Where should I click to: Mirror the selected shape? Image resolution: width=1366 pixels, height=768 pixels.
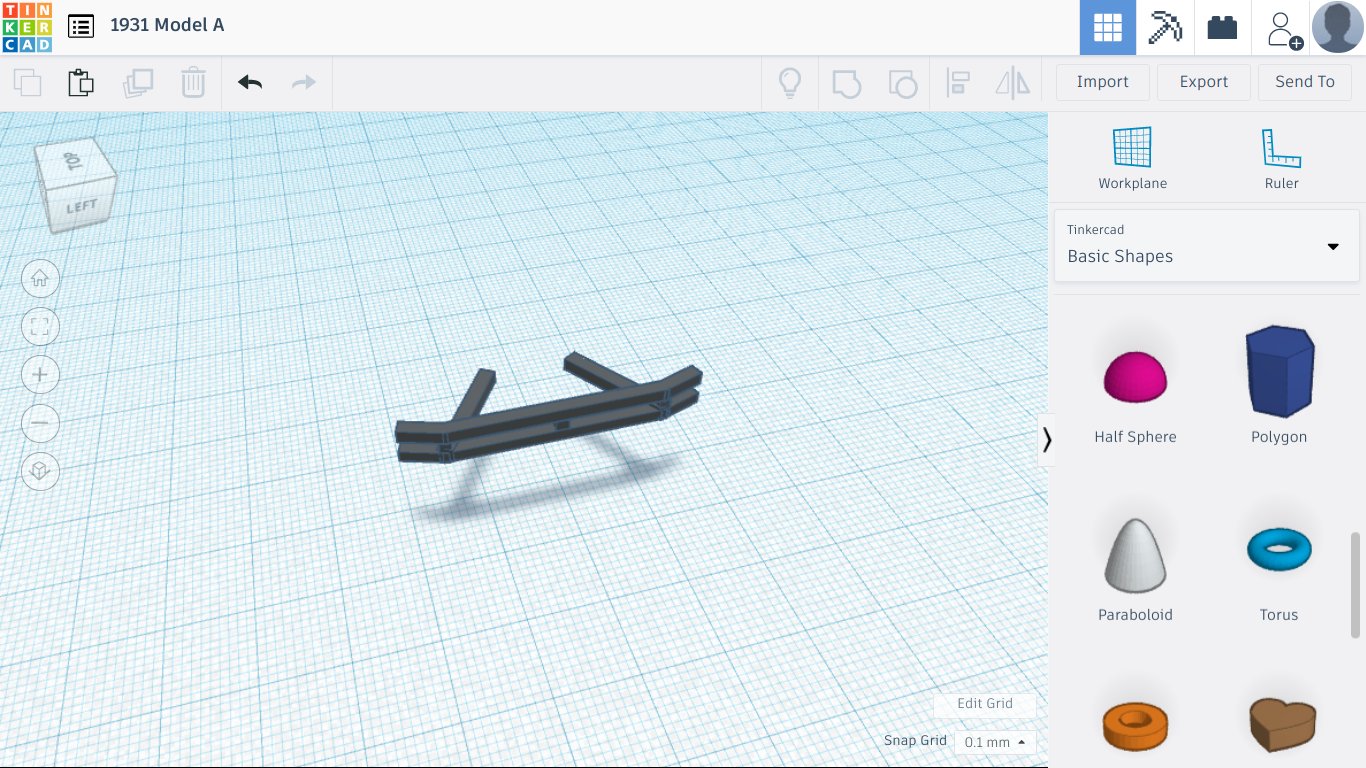pos(1012,83)
